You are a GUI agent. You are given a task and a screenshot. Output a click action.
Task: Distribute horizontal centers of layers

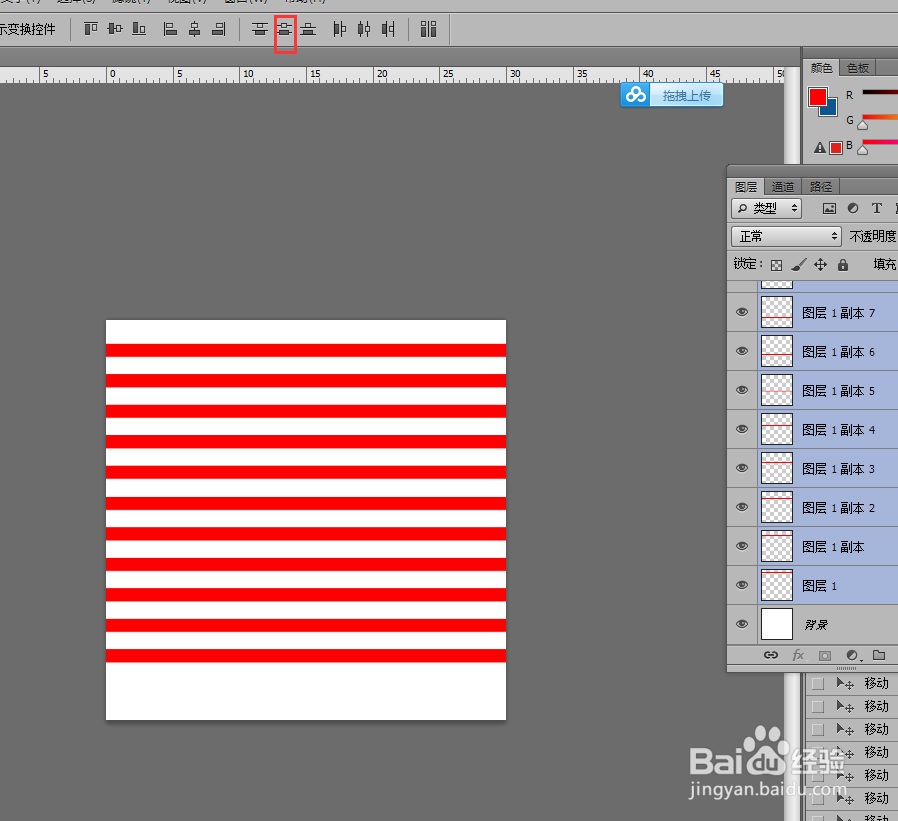click(364, 29)
